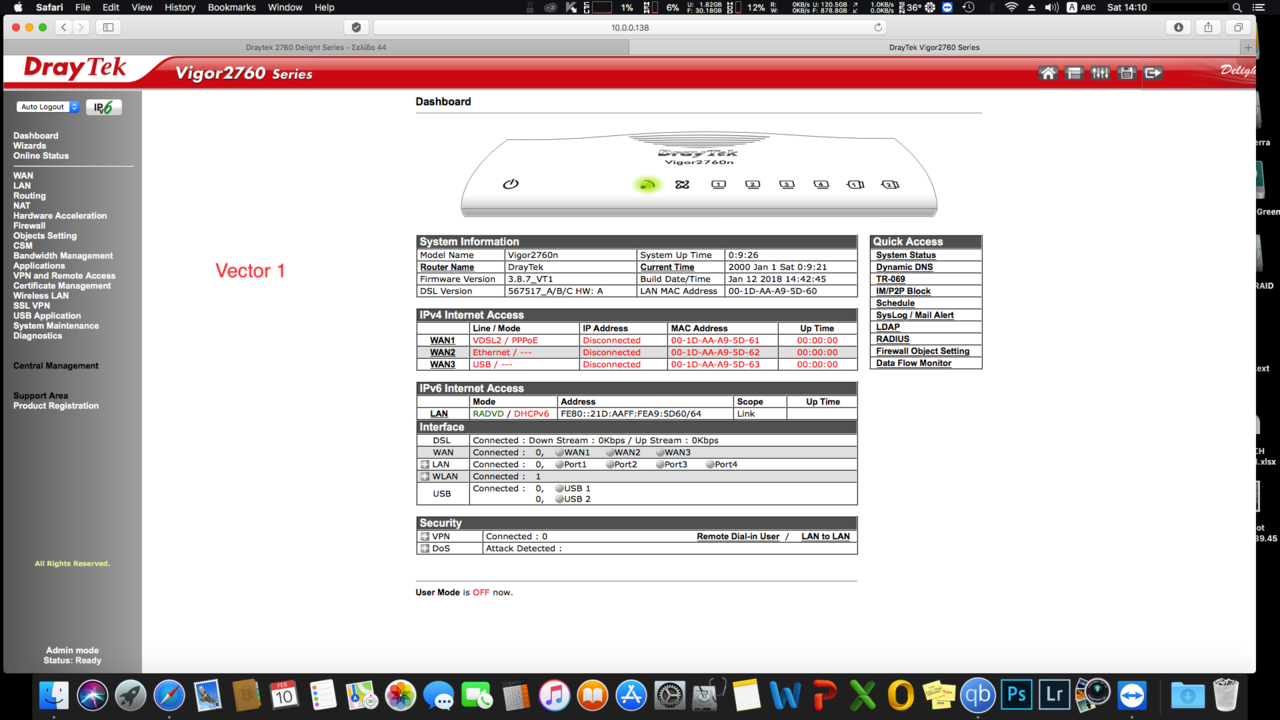Click the sliders settings icon in header
This screenshot has height=720, width=1280.
(x=1100, y=73)
